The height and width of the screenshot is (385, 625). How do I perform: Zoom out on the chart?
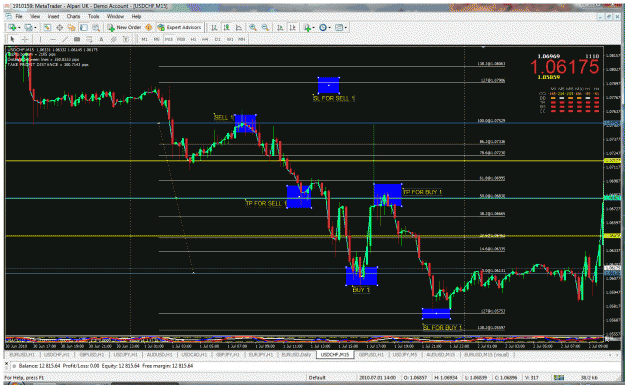265,28
